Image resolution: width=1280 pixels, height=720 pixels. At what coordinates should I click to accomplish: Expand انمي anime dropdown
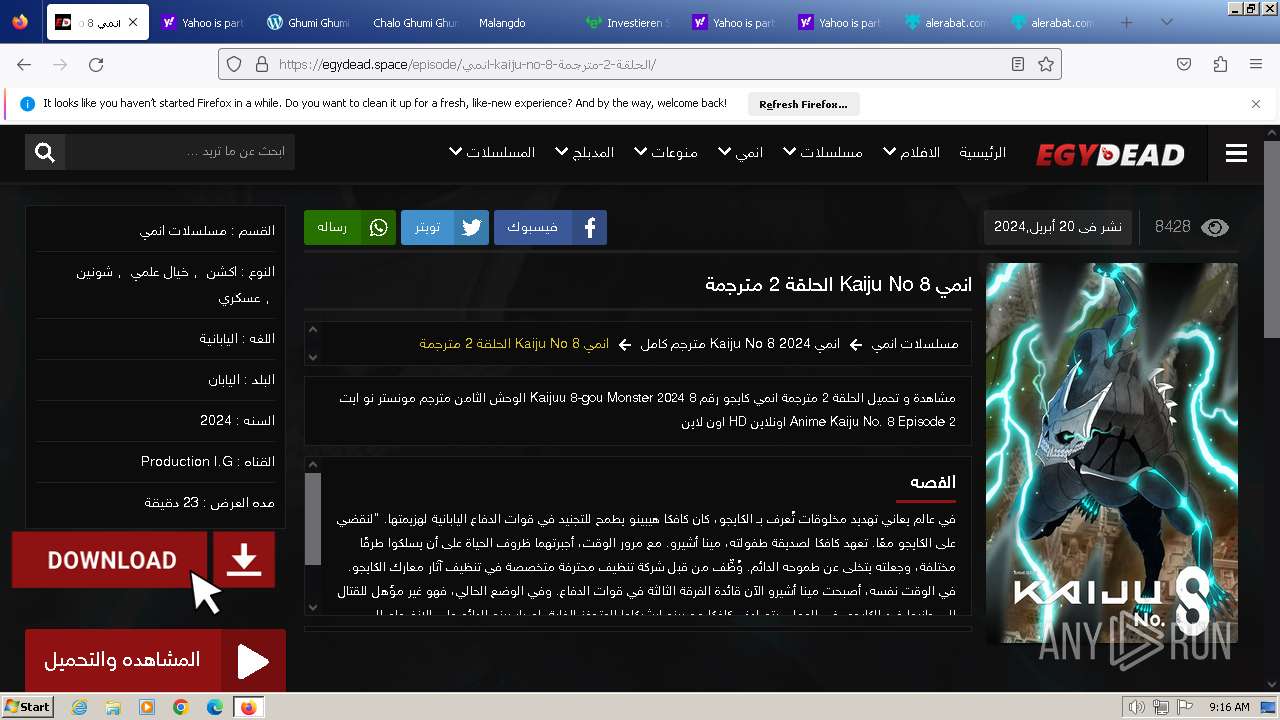click(x=740, y=153)
